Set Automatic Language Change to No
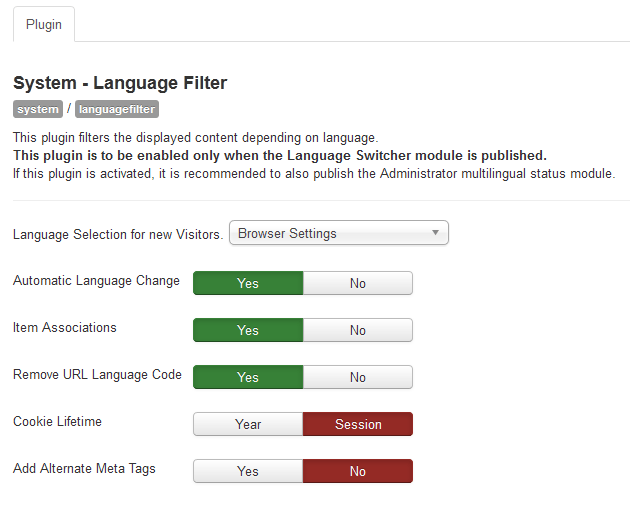The height and width of the screenshot is (505, 630). click(x=358, y=283)
